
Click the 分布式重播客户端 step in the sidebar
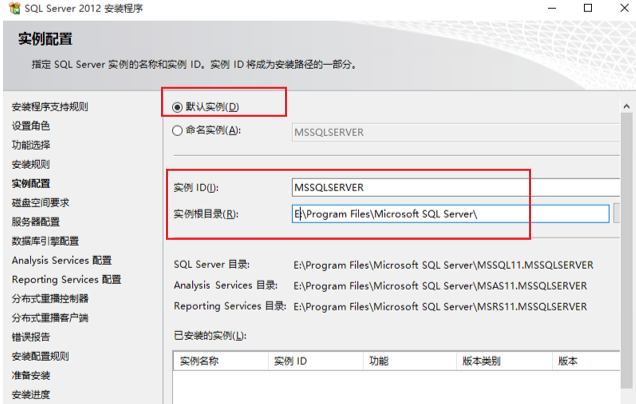coord(50,318)
